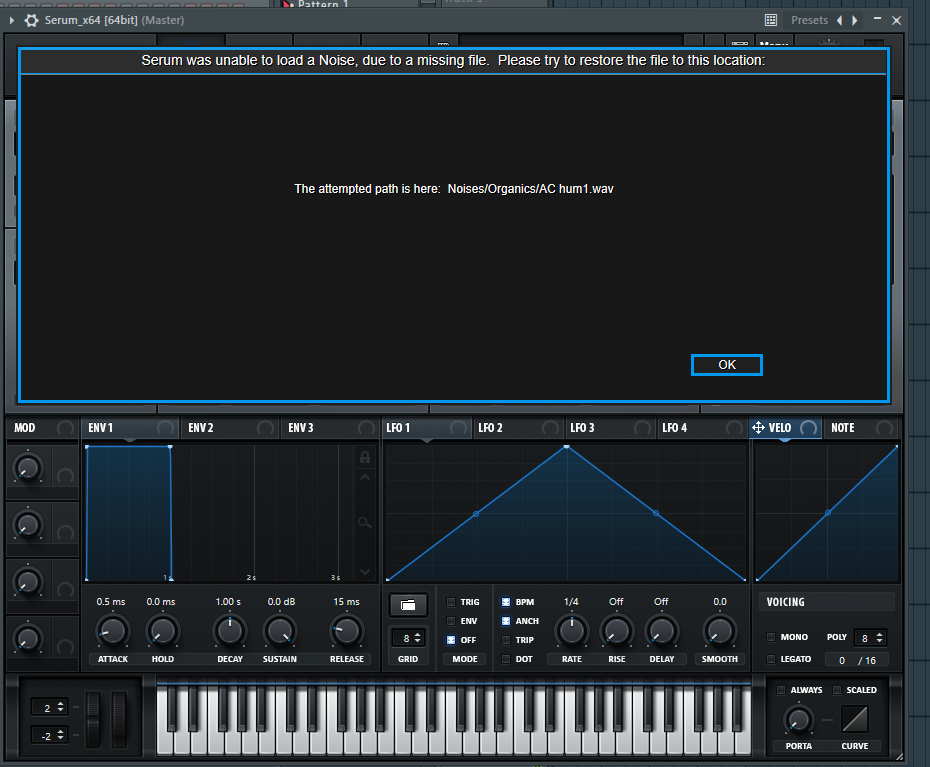Click the ATTACK knob
Viewport: 930px width, 767px height.
pos(113,631)
